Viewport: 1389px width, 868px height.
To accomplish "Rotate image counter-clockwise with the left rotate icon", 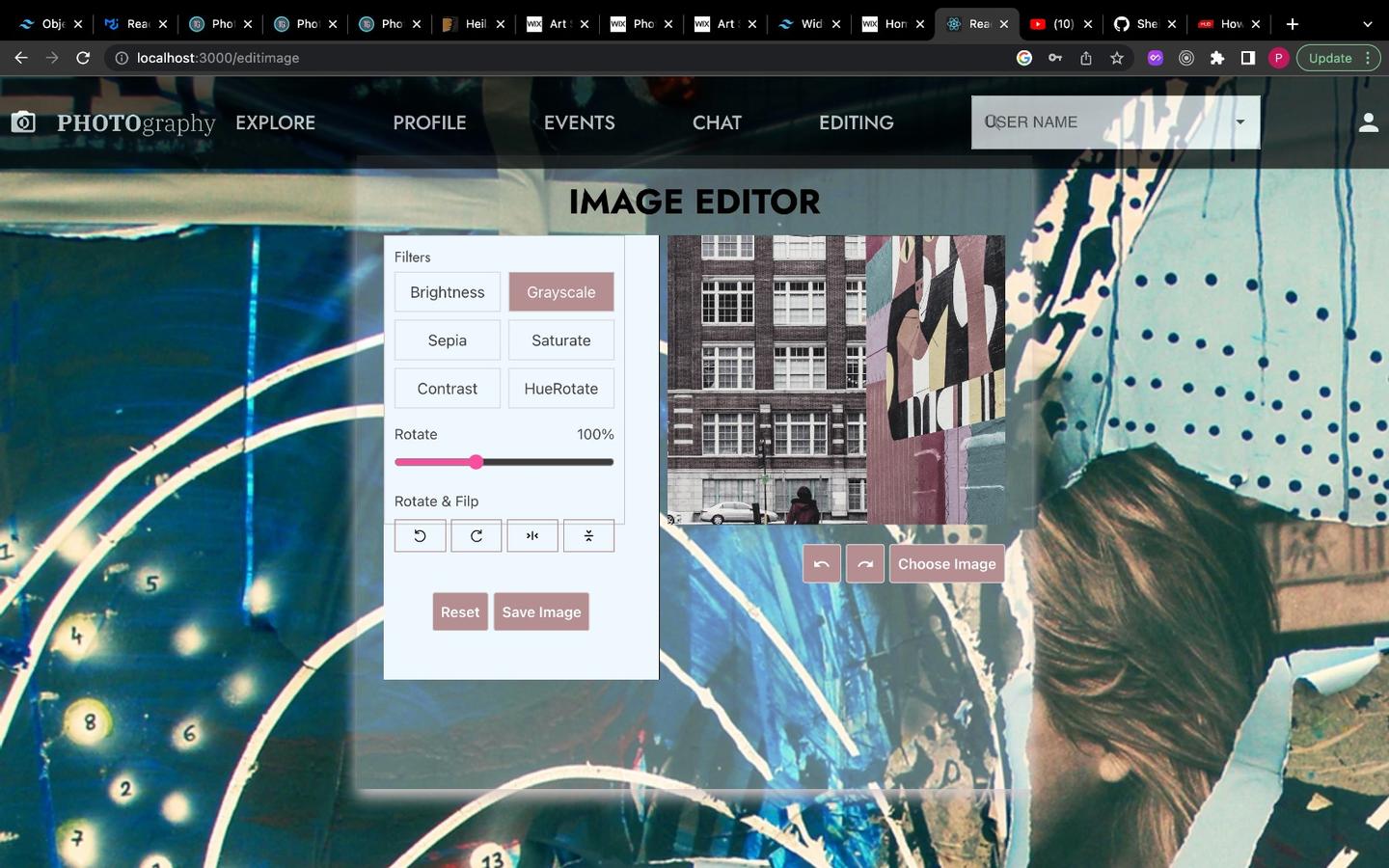I will point(420,536).
